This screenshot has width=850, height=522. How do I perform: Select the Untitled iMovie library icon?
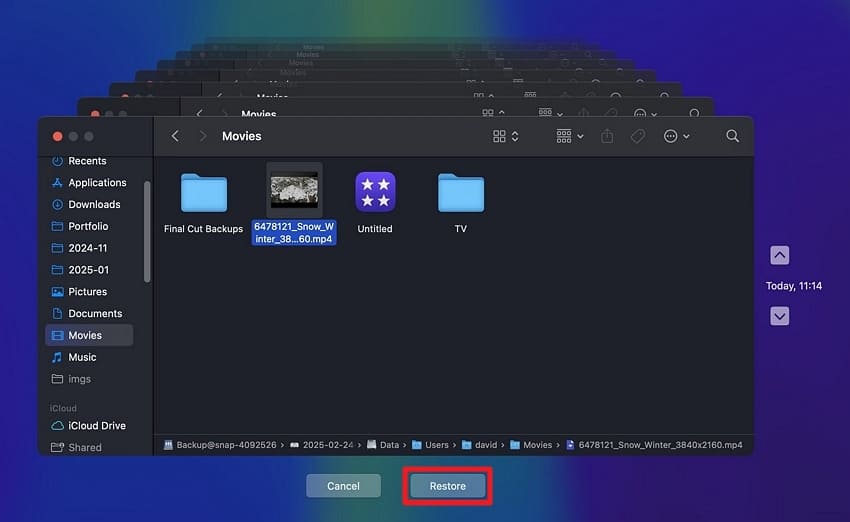click(x=375, y=192)
